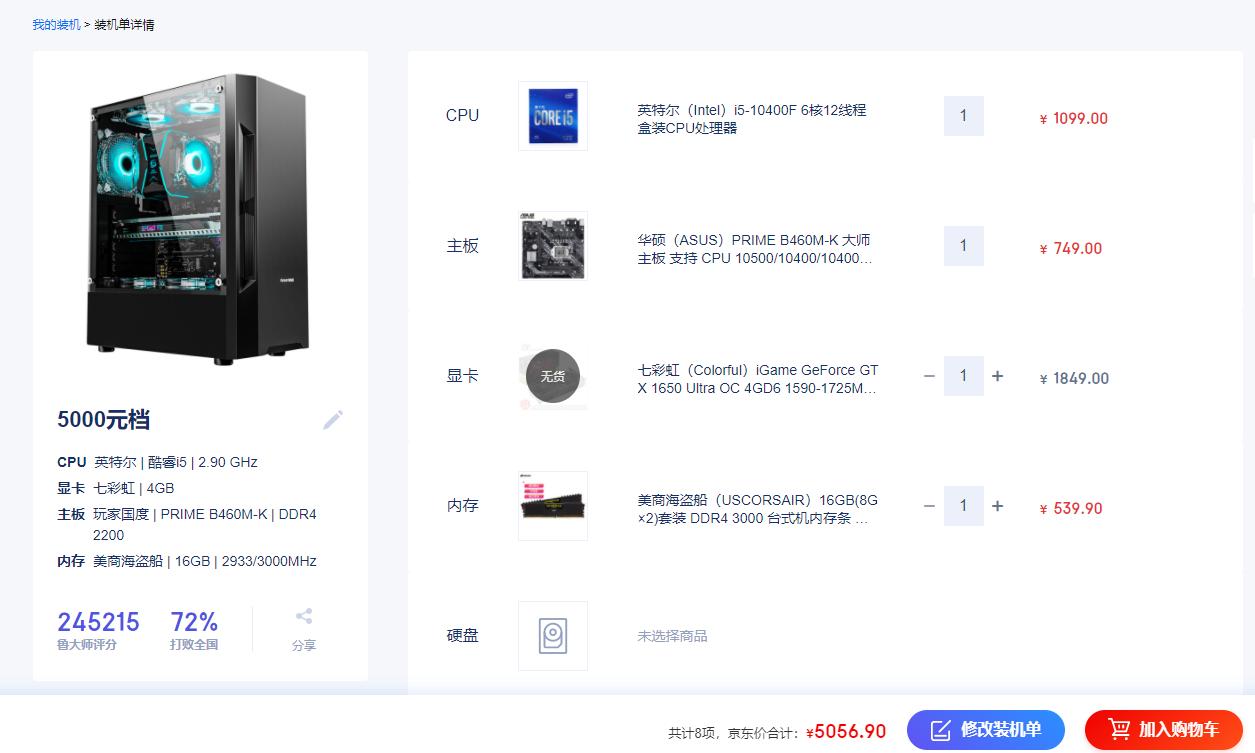Open the Intel i5 CPU product thumbnail
Image resolution: width=1255 pixels, height=753 pixels.
552,115
